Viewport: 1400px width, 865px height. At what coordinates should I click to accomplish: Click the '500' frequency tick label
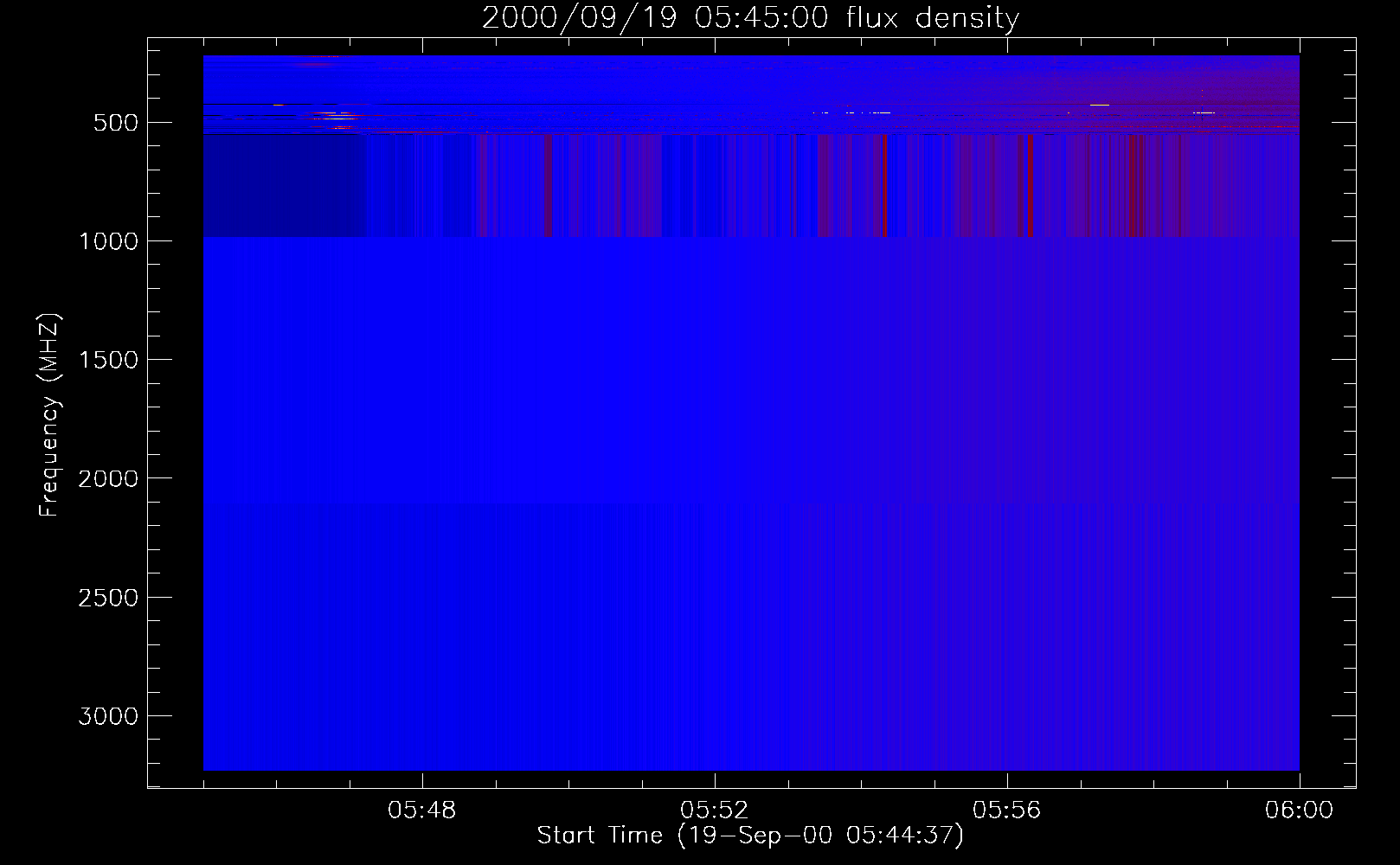[x=116, y=123]
